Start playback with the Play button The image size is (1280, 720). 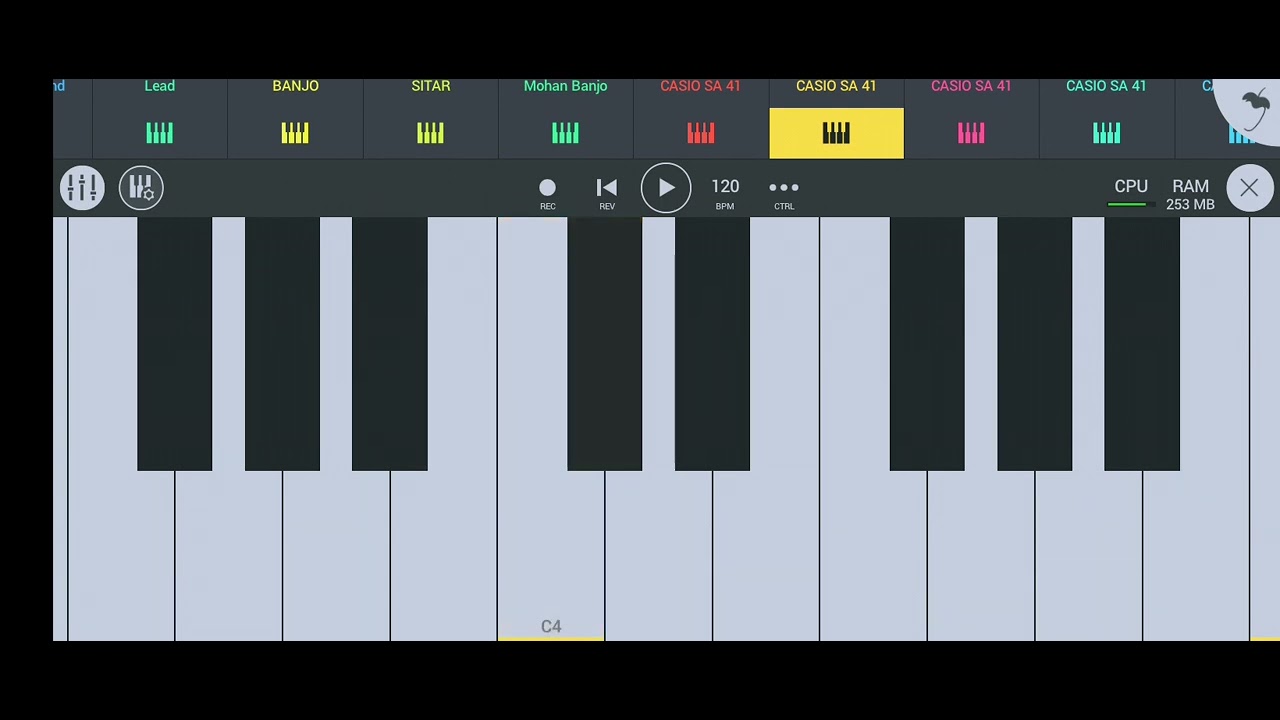666,188
